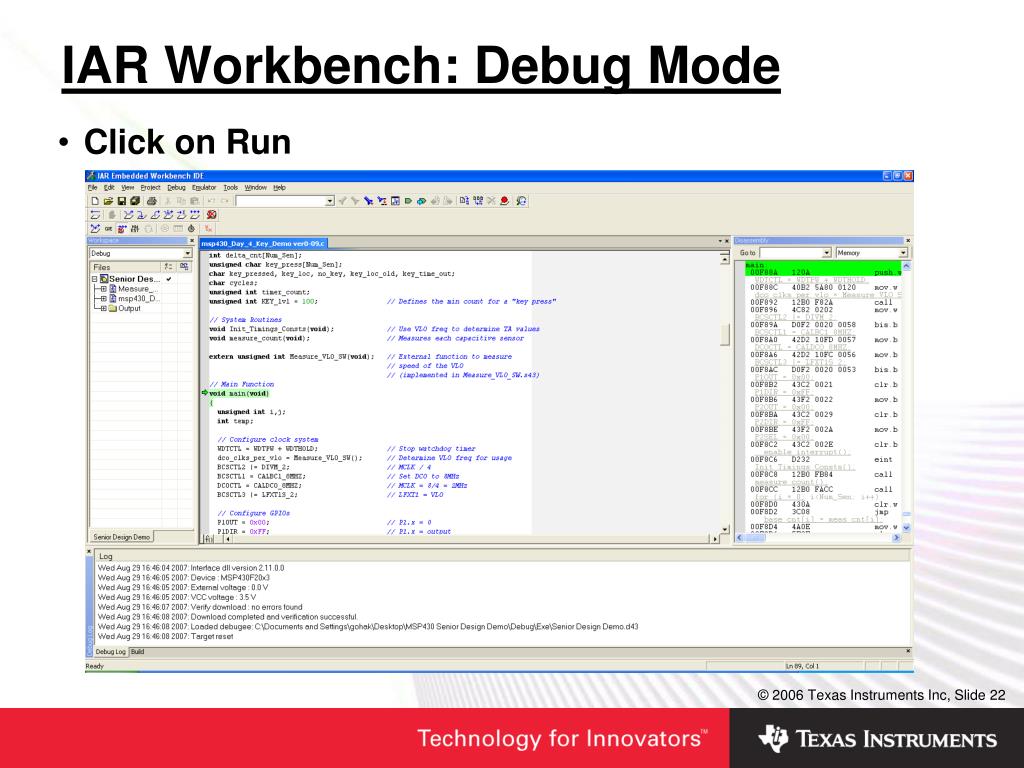Click the Save All icon
Viewport: 1024px width, 768px height.
[135, 201]
